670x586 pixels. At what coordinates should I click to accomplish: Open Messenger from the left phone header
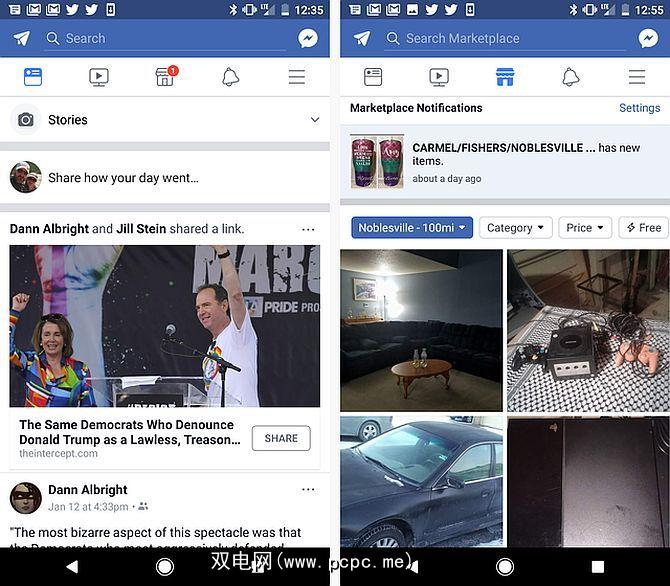308,38
